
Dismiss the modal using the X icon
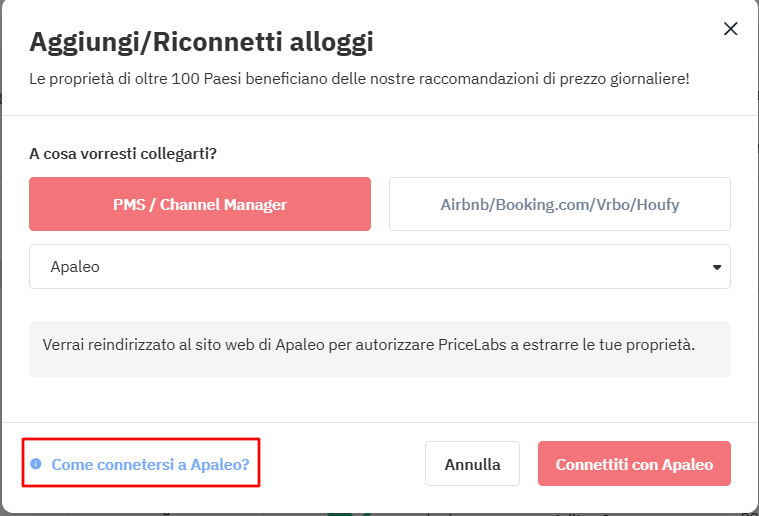pyautogui.click(x=730, y=29)
